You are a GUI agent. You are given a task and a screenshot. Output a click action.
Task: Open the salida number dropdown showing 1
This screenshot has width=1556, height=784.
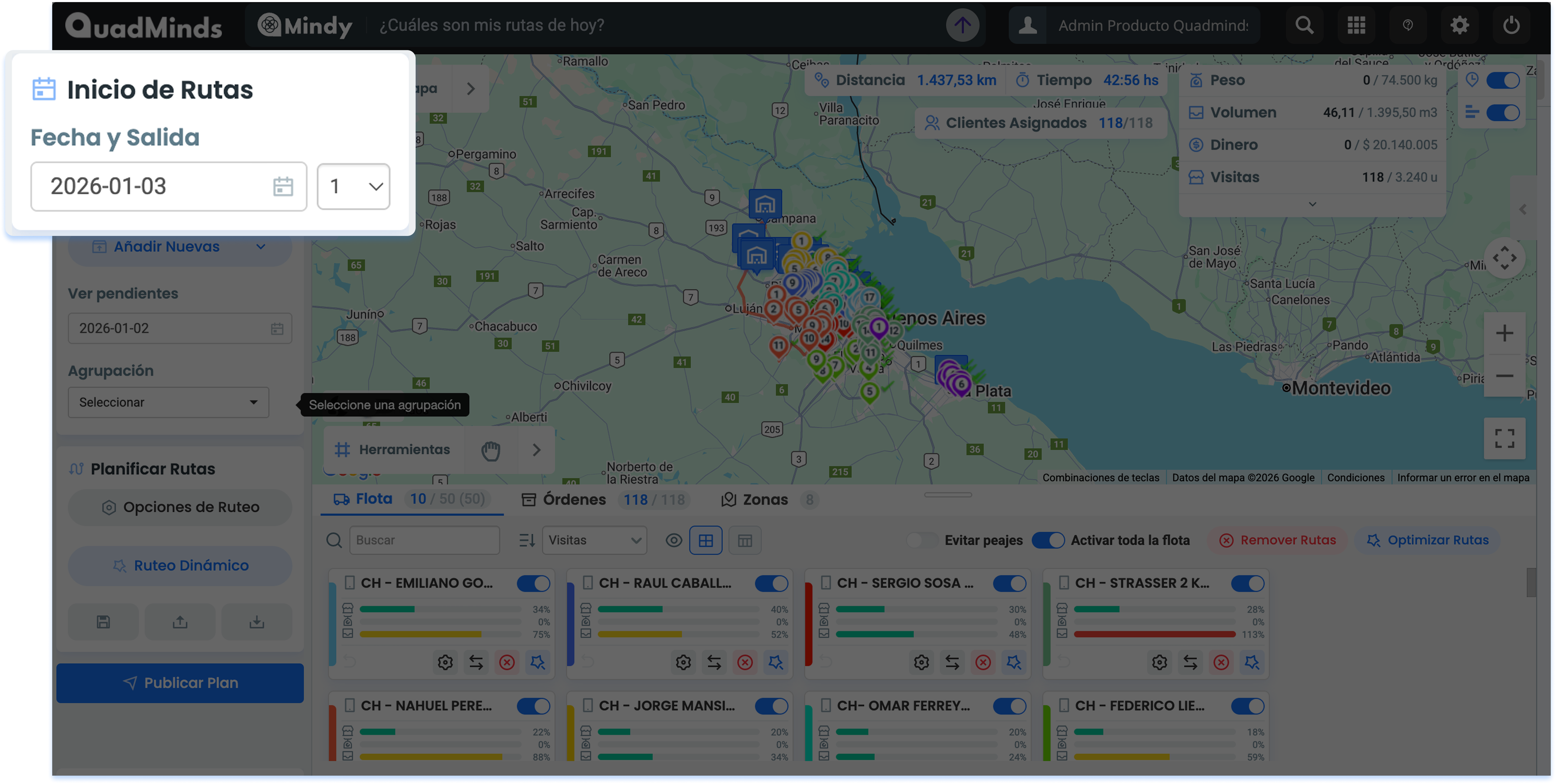point(353,187)
